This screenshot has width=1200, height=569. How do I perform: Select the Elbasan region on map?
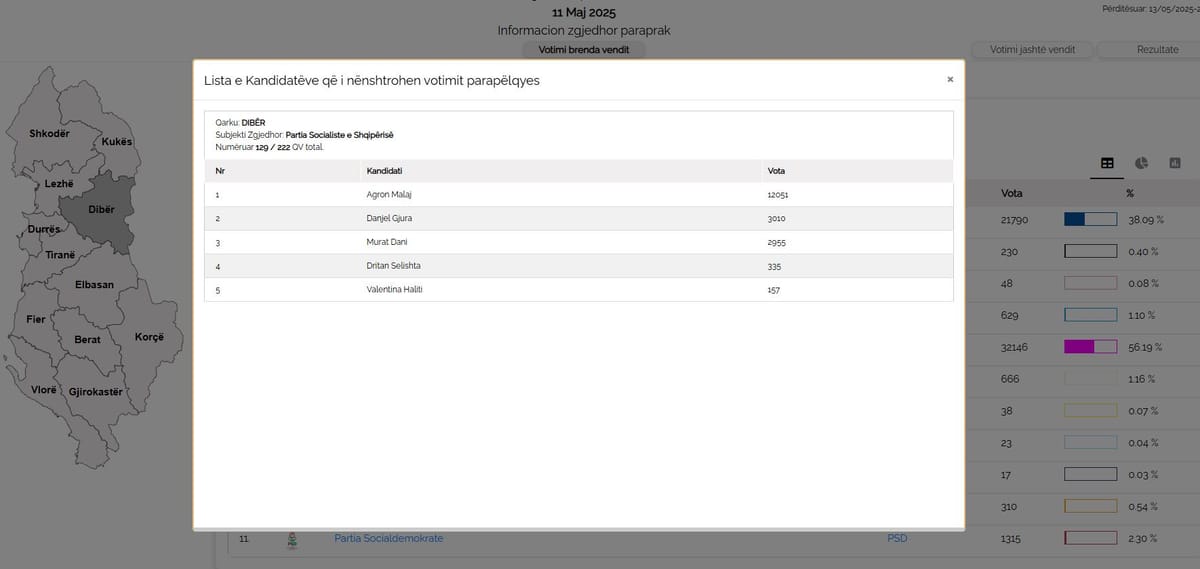95,285
